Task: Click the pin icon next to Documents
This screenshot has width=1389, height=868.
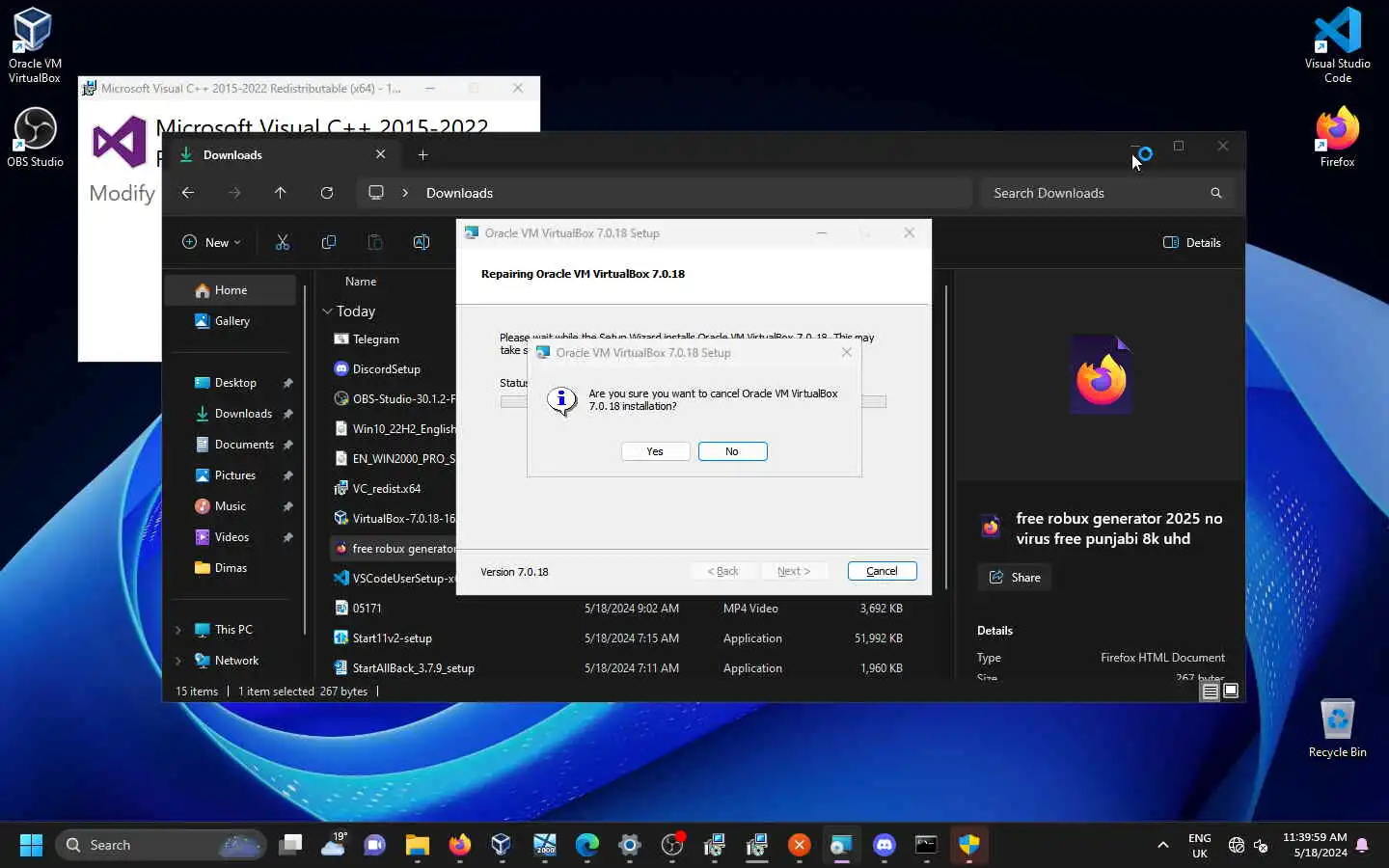Action: click(287, 445)
